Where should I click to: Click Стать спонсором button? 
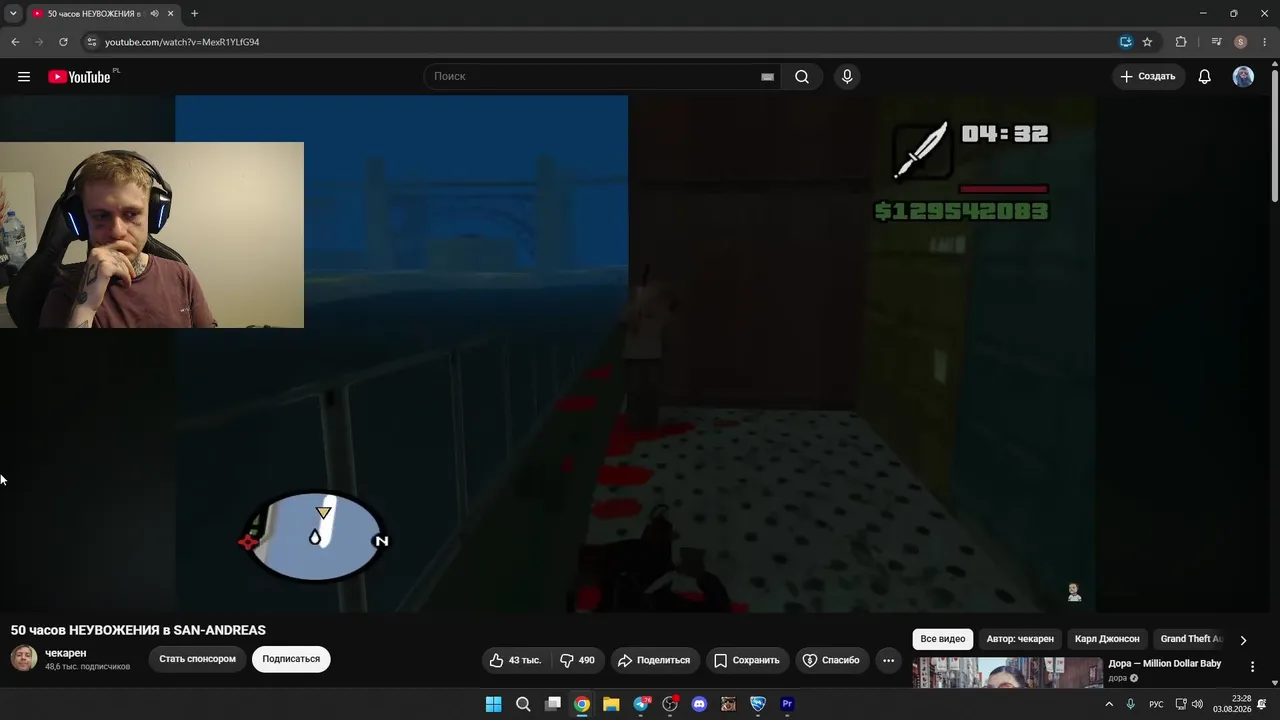tap(197, 659)
